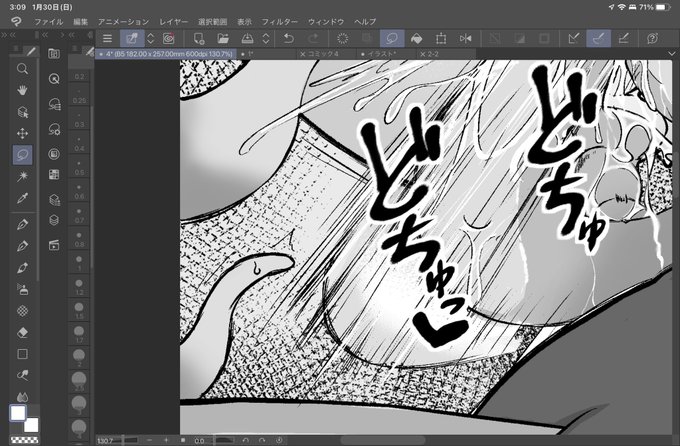Open the 選択範囲 menu
The image size is (680, 446).
pyautogui.click(x=212, y=21)
